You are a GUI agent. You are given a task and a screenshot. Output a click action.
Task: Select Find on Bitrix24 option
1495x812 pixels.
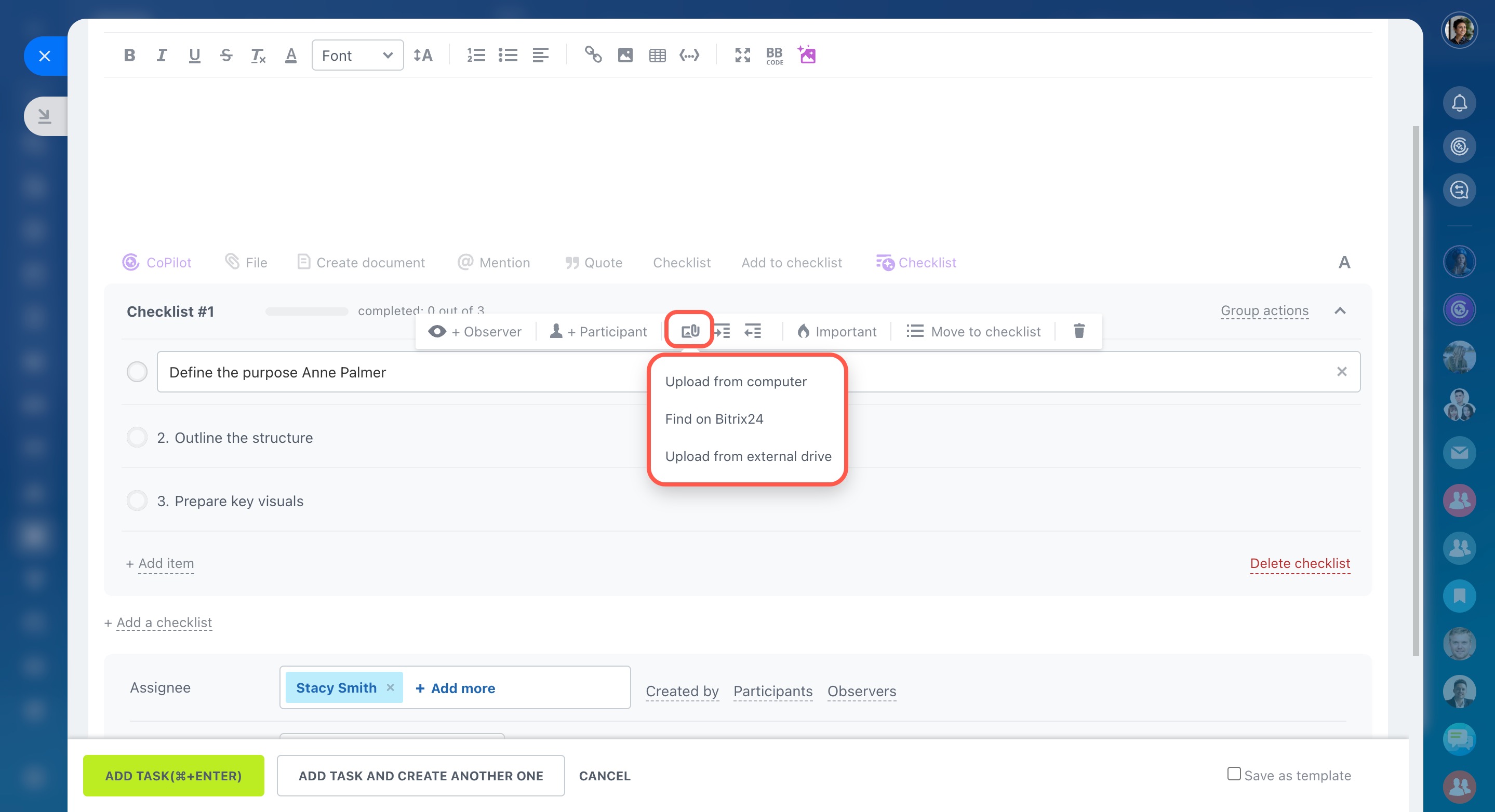click(x=714, y=419)
